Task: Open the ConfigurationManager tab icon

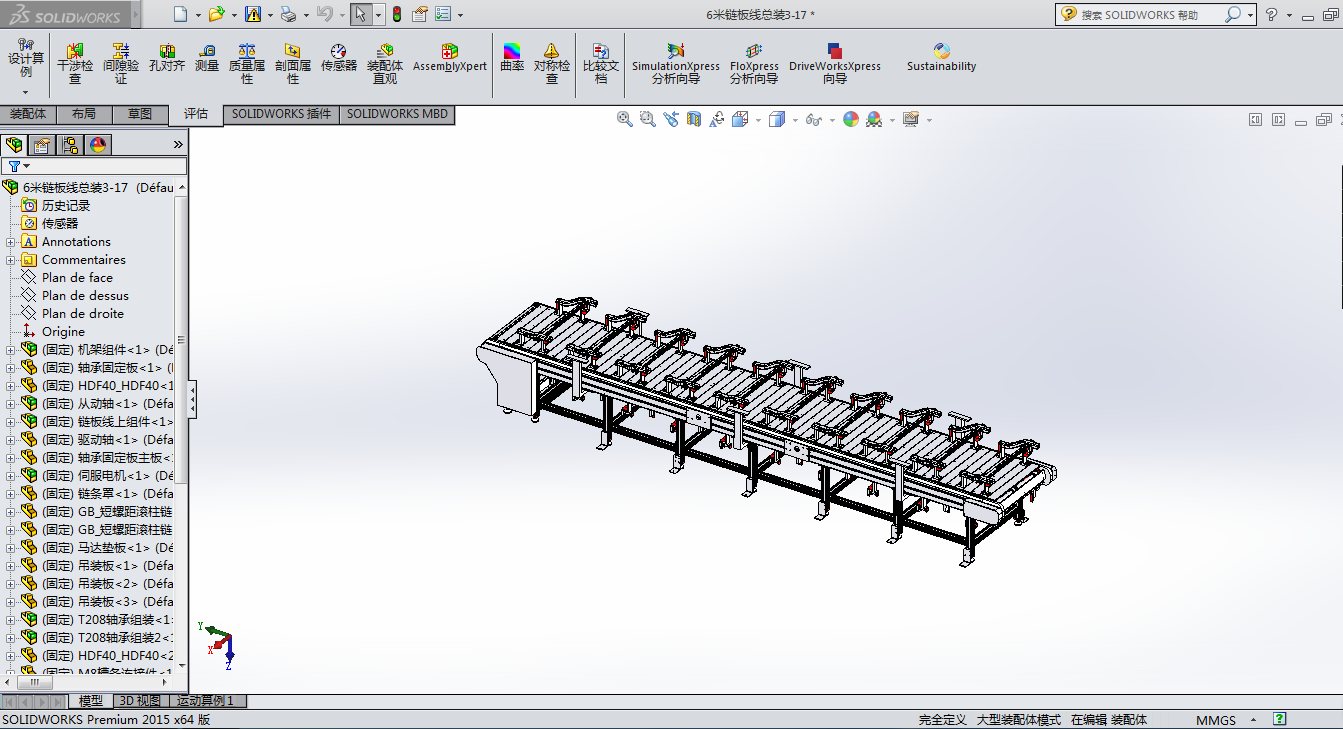Action: click(x=70, y=145)
